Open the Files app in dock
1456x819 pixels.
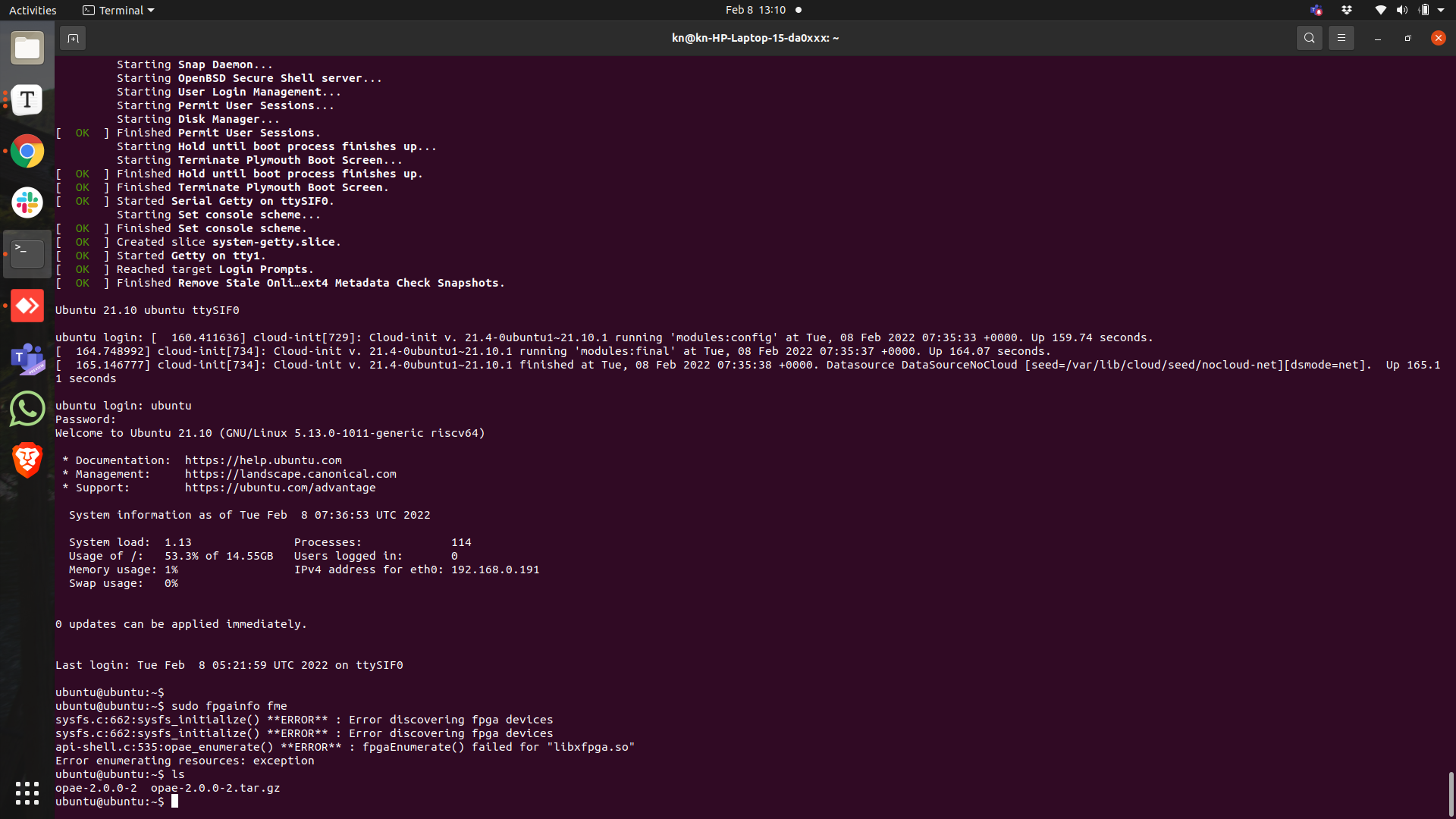(27, 49)
